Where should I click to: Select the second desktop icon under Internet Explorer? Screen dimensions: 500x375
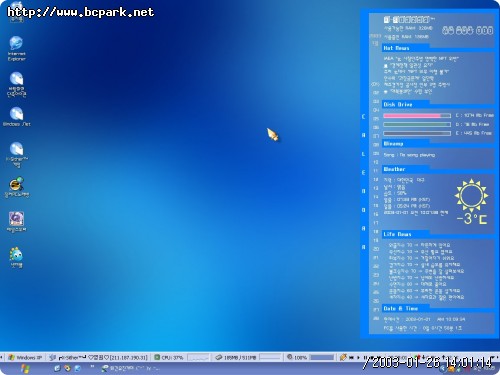(16, 84)
